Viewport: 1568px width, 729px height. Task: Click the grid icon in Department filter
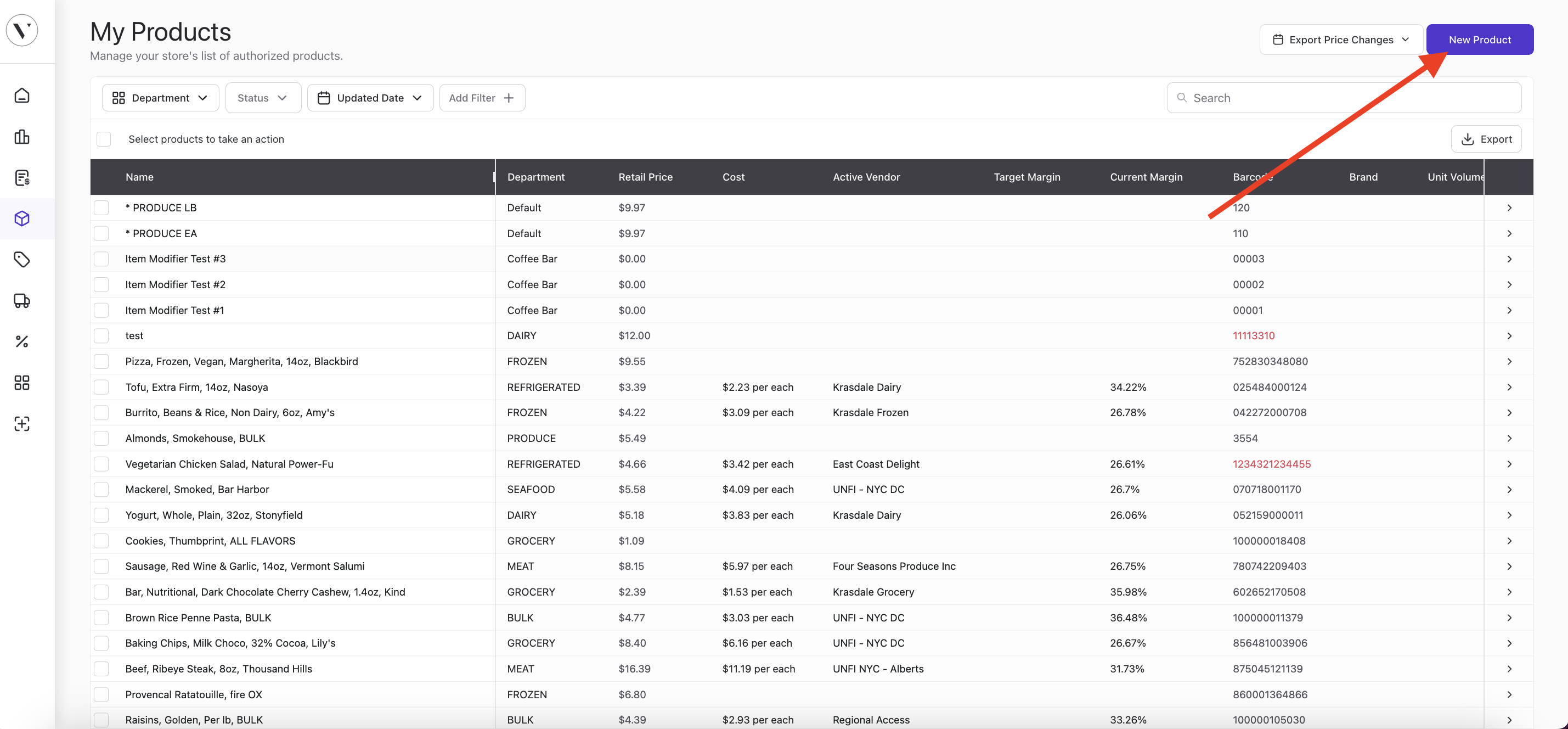[119, 98]
